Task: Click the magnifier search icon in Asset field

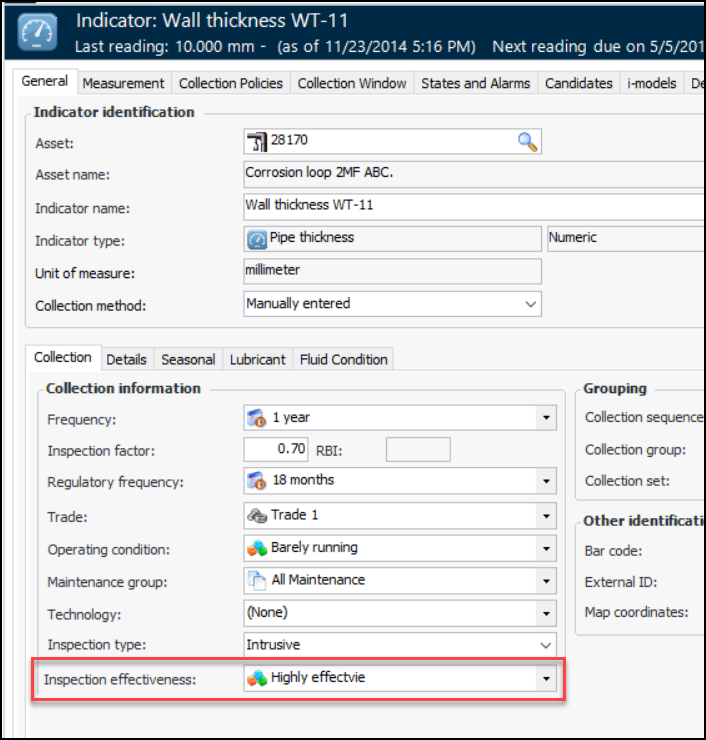Action: (527, 142)
